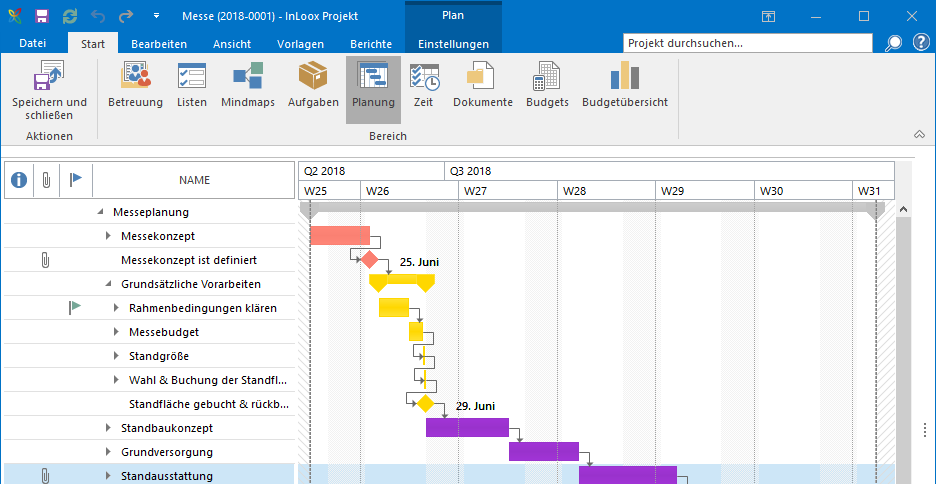Click the NAME column header

194,180
